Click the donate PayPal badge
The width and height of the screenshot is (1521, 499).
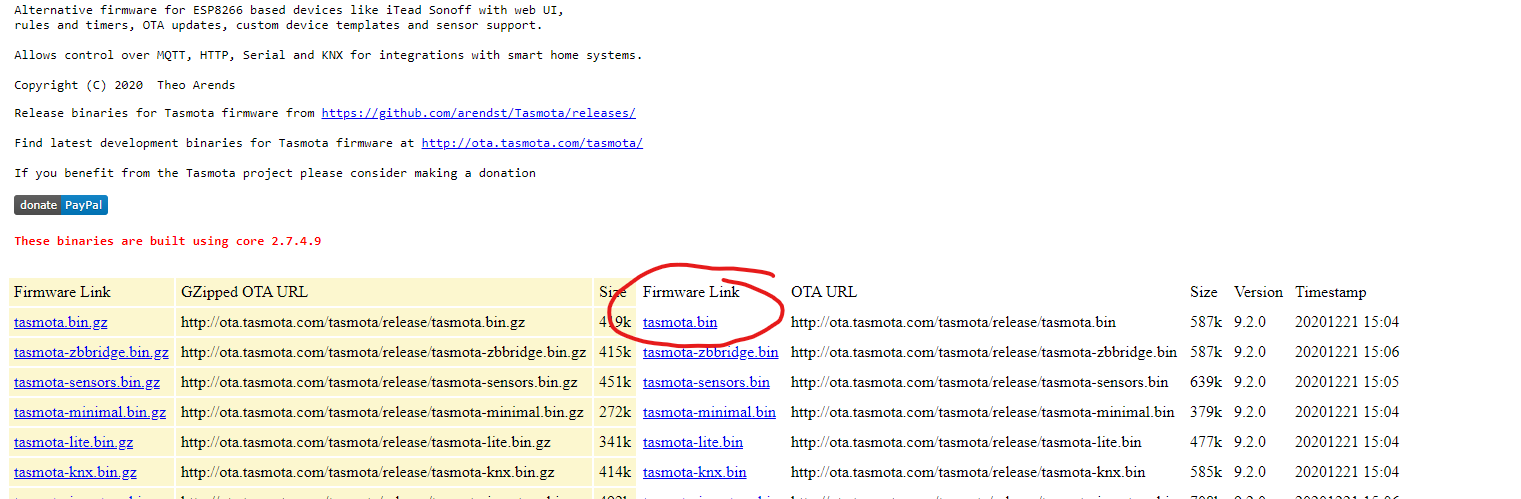point(60,205)
